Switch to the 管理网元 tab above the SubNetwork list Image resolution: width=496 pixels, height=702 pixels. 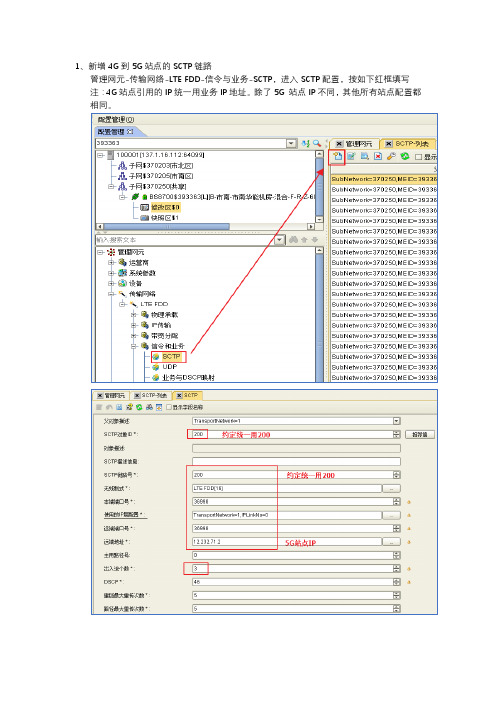355,144
